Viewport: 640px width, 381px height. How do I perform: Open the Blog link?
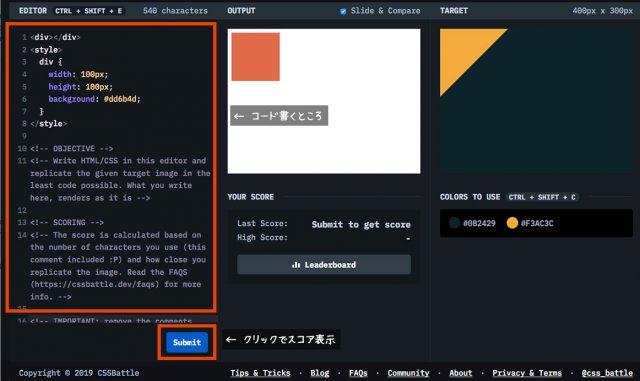click(320, 373)
